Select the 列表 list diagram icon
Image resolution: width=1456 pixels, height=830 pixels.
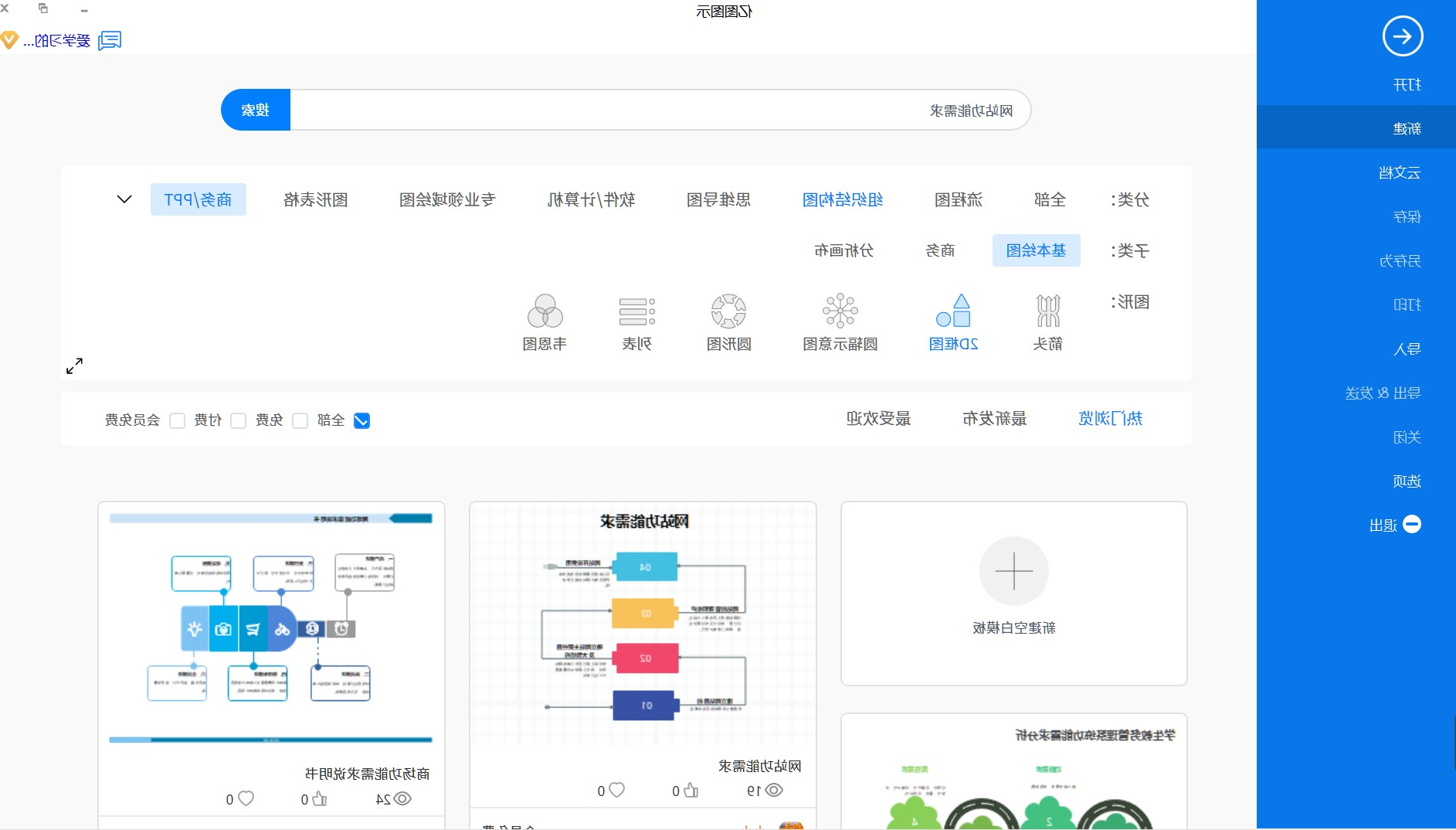pos(636,311)
